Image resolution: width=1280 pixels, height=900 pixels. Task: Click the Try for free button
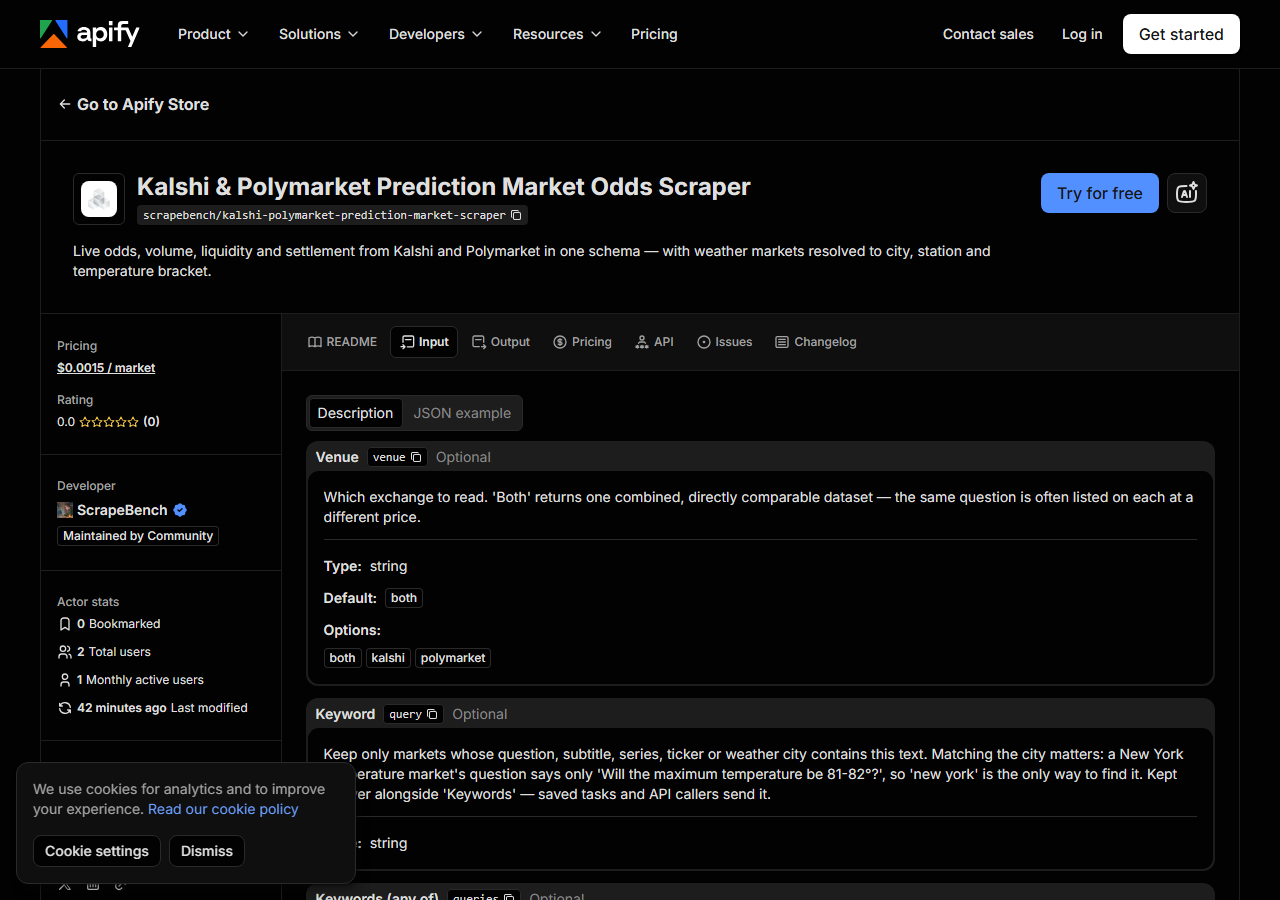click(x=1100, y=193)
